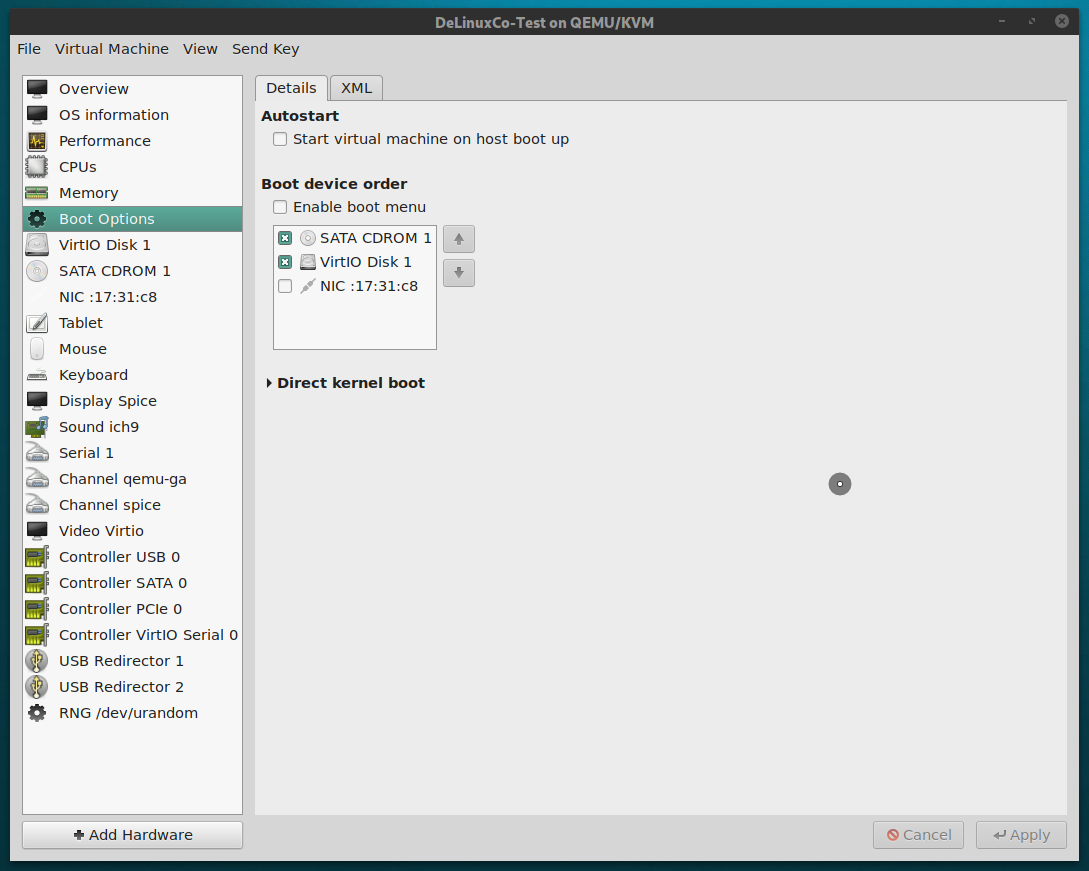
Task: Click the RNG /dev/urandom gear icon
Action: pos(37,713)
